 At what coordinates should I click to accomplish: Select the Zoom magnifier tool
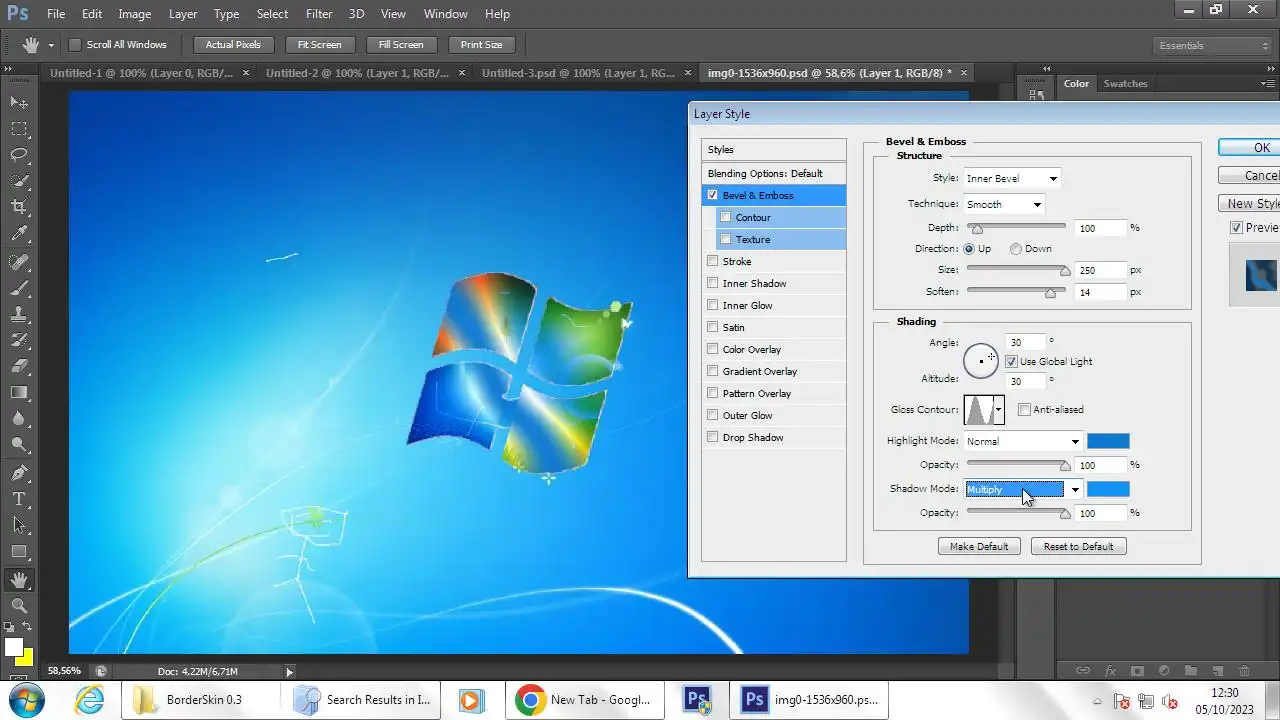(x=19, y=605)
